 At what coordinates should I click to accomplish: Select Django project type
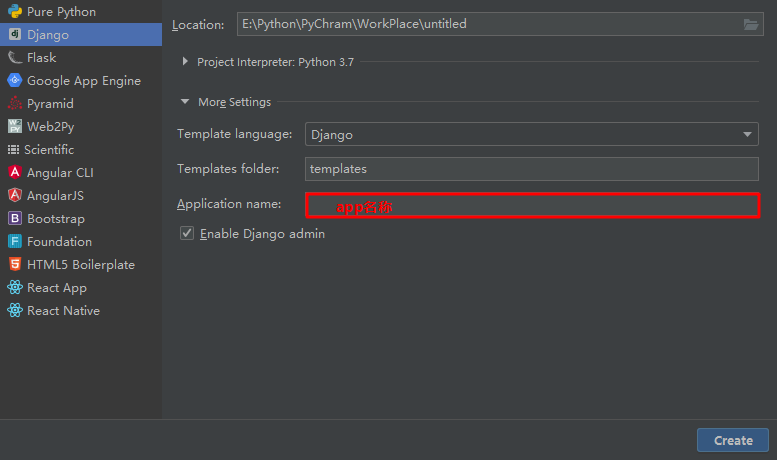pyautogui.click(x=81, y=34)
